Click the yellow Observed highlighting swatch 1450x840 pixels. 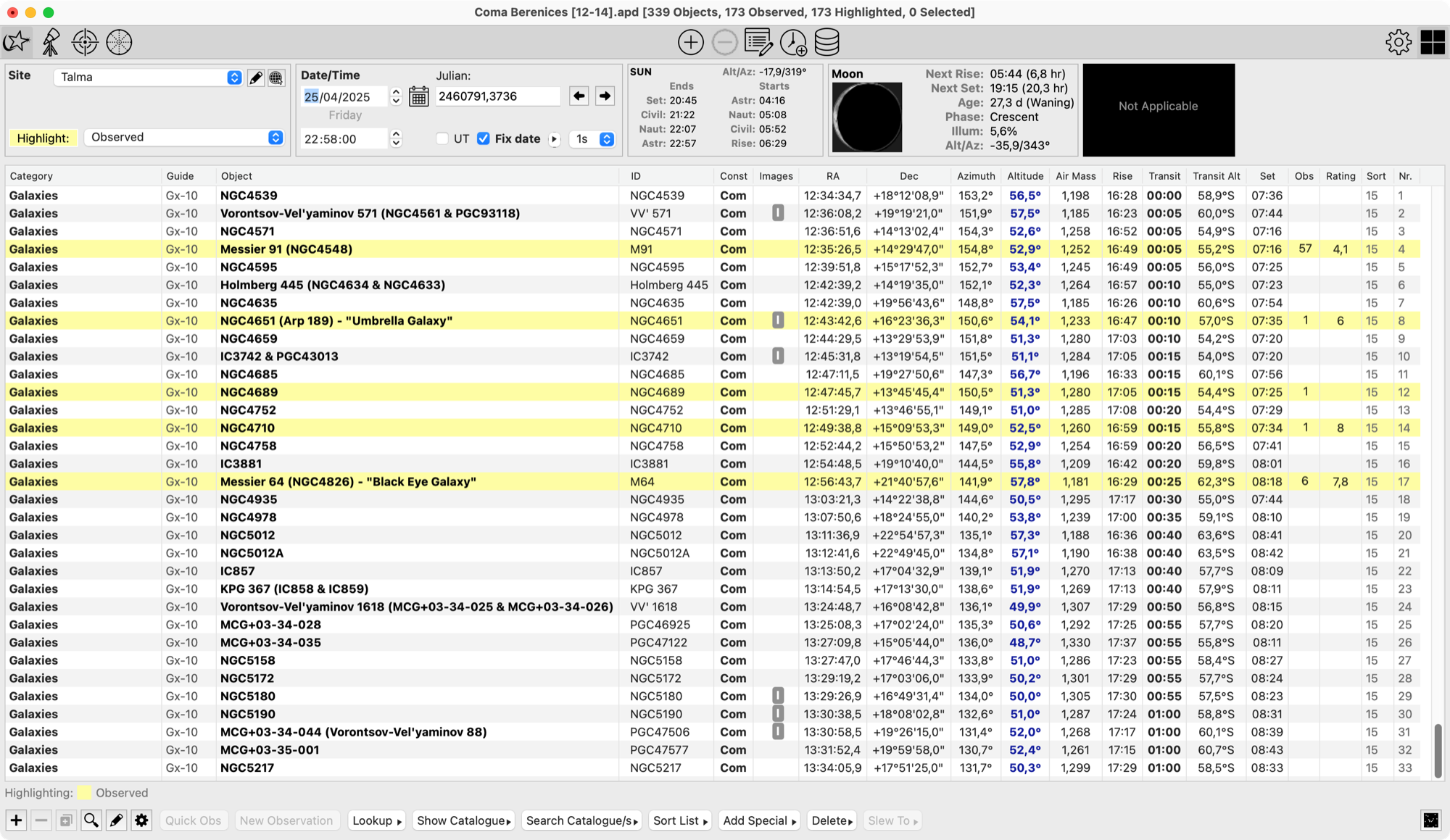point(85,793)
